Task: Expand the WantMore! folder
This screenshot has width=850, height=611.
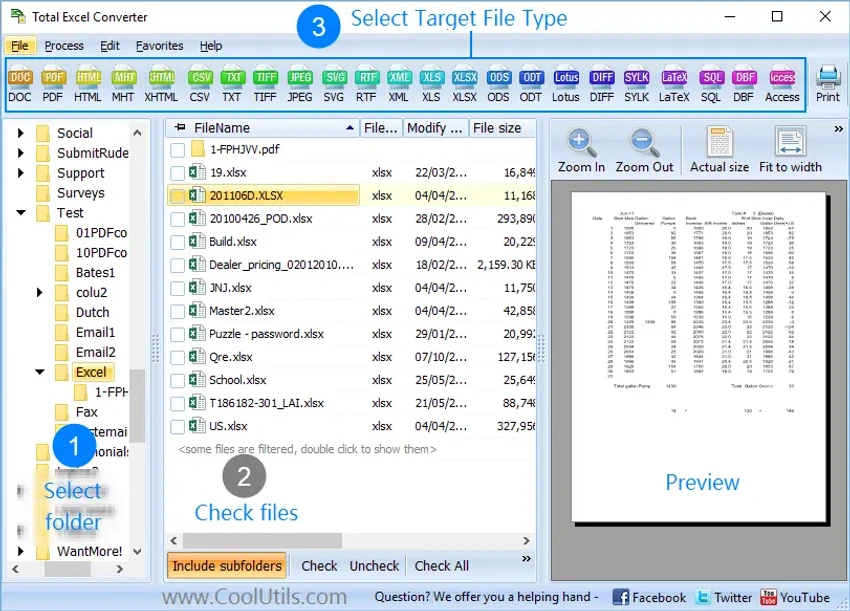Action: pos(21,551)
